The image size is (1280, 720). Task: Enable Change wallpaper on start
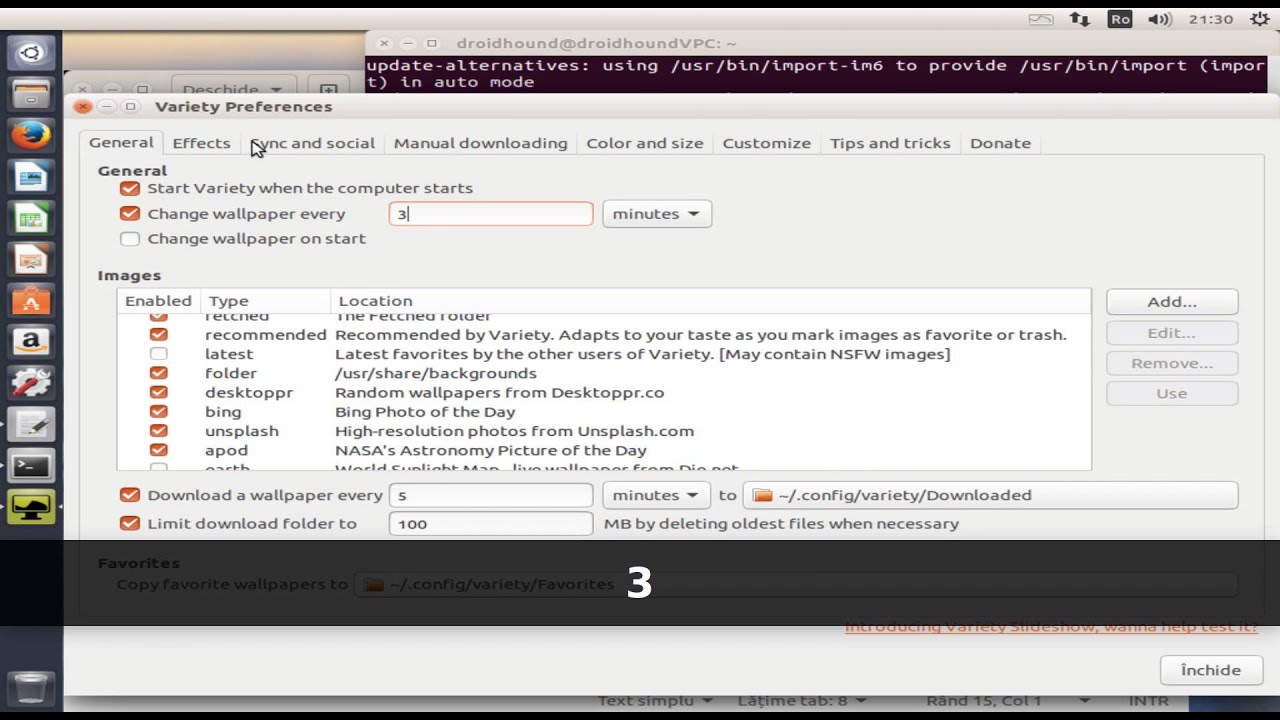tap(129, 239)
